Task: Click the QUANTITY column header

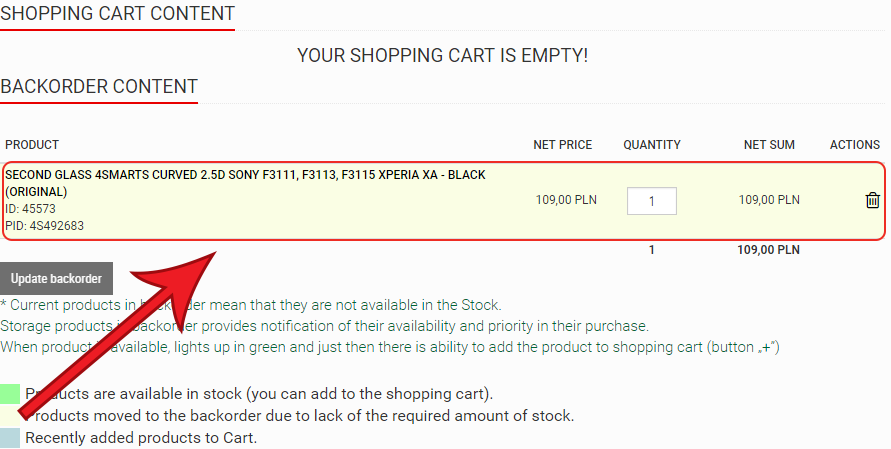Action: [x=652, y=145]
